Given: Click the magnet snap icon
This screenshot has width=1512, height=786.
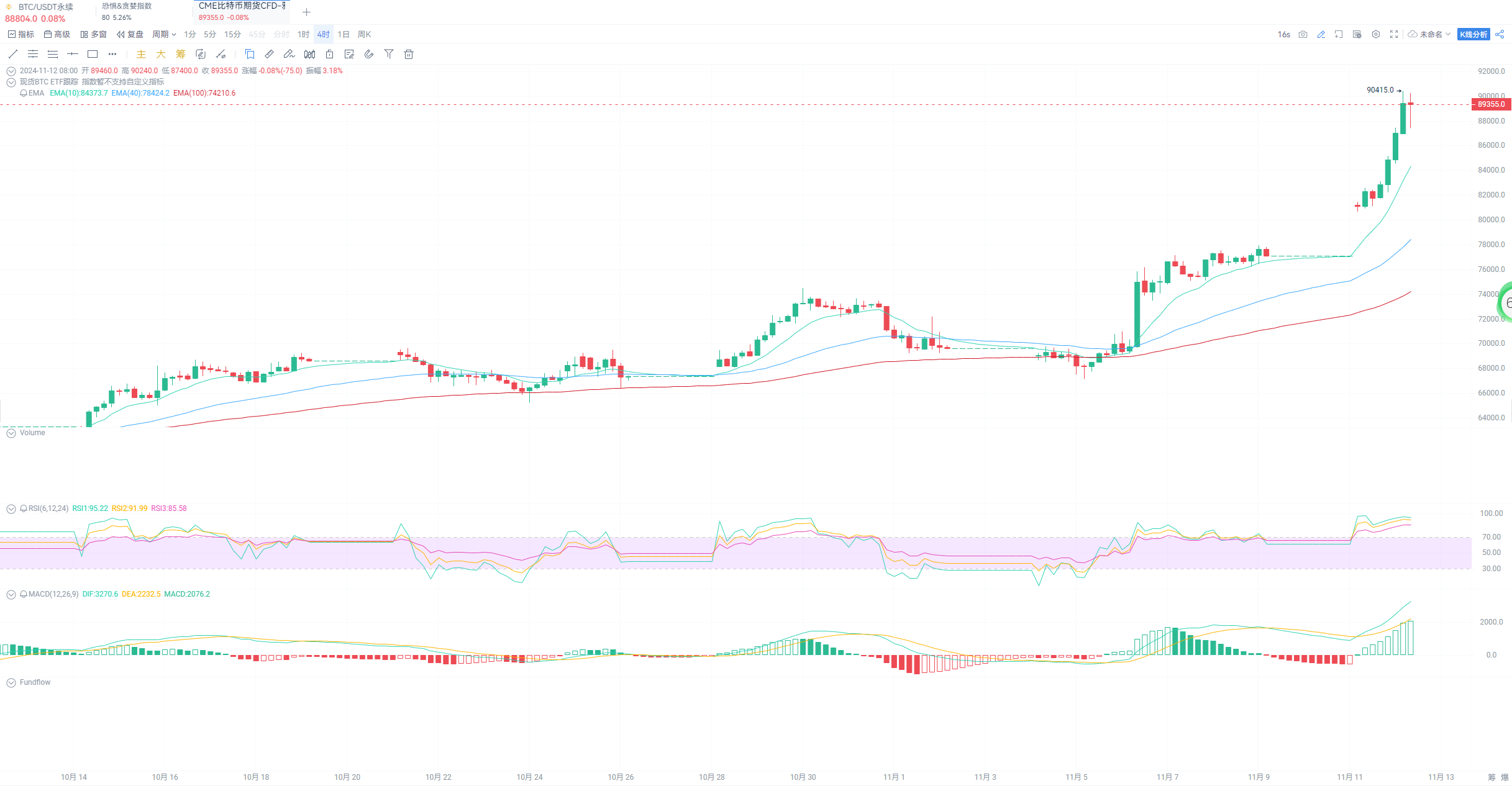Looking at the screenshot, I should 369,54.
